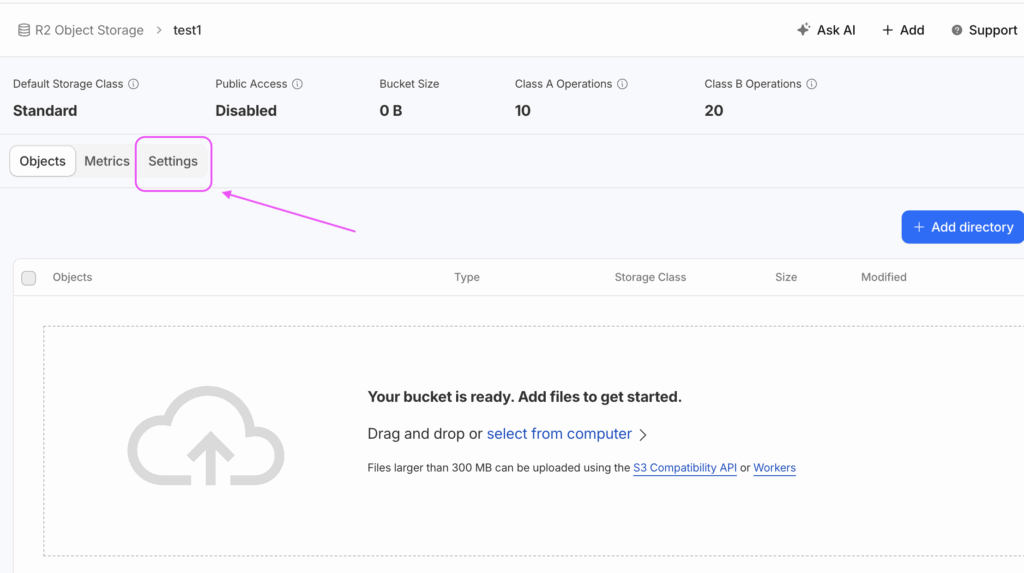Follow the Workers link
The width and height of the screenshot is (1024, 573).
774,468
